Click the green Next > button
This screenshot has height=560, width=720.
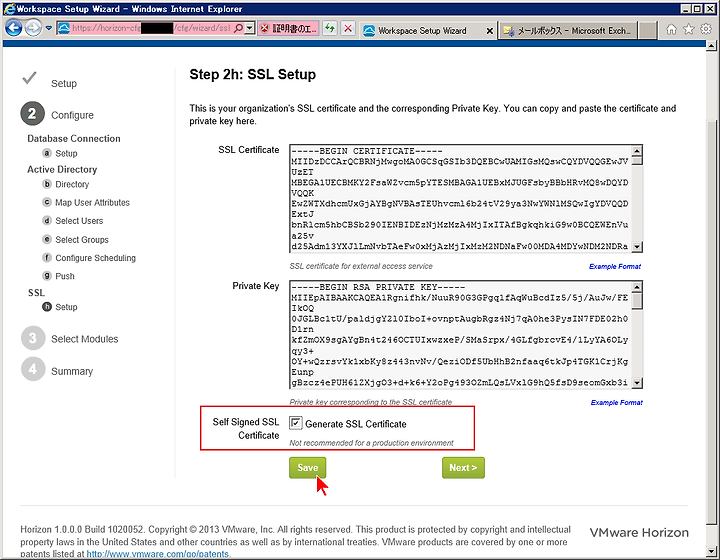click(463, 467)
